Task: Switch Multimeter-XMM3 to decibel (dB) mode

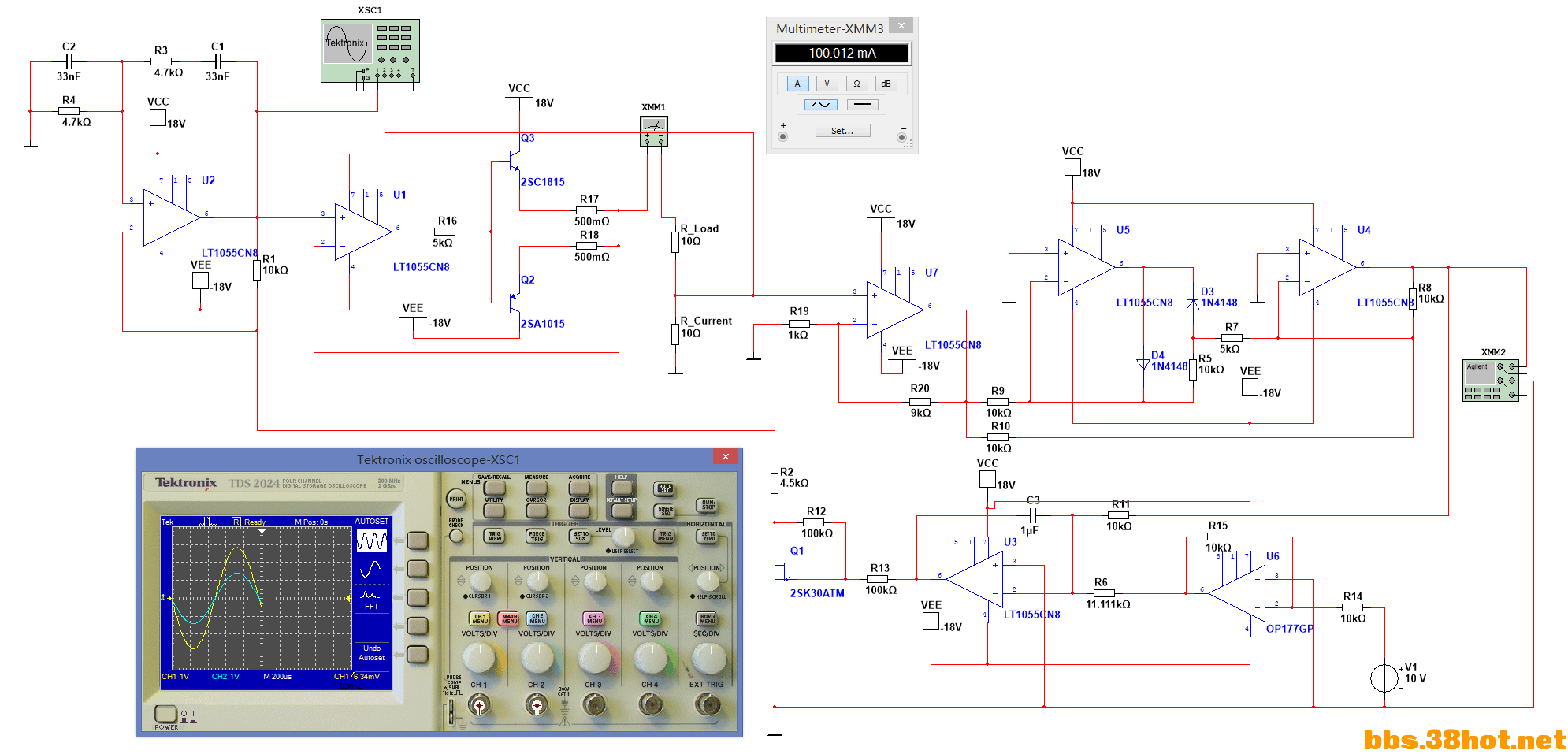Action: 886,84
